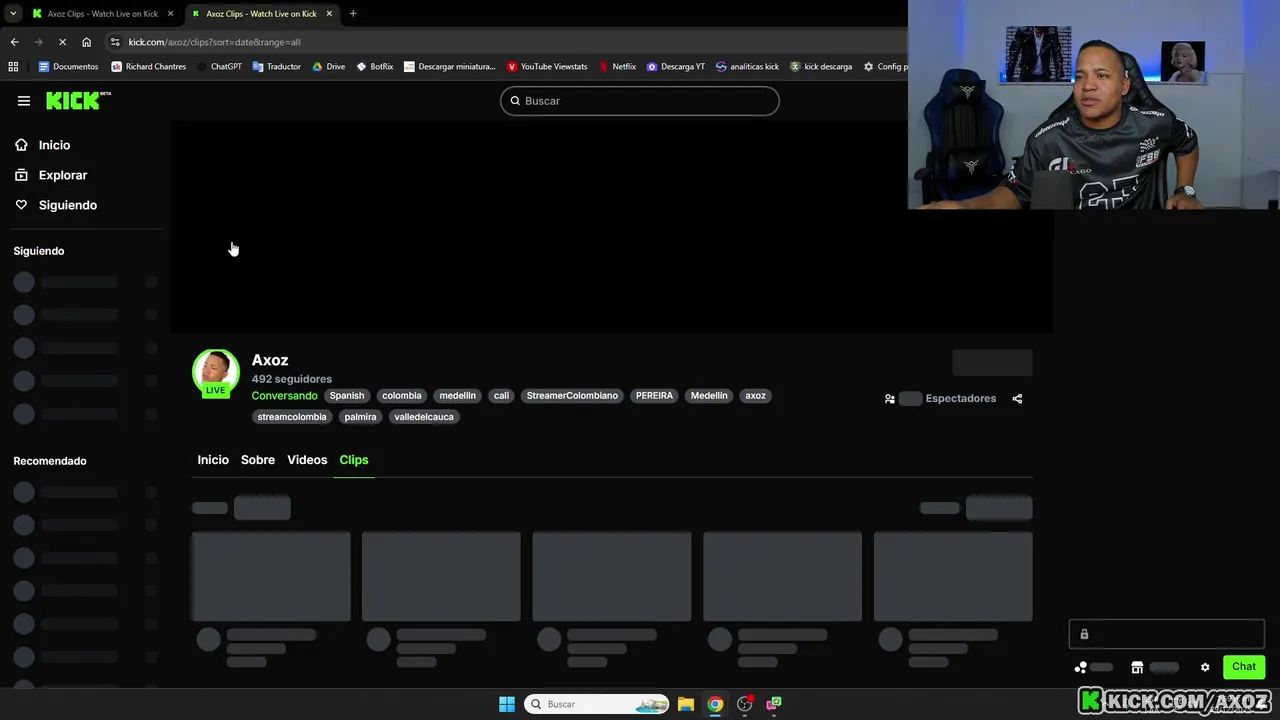Click the browser home button
Screen dimensions: 1280x720
[x=86, y=42]
